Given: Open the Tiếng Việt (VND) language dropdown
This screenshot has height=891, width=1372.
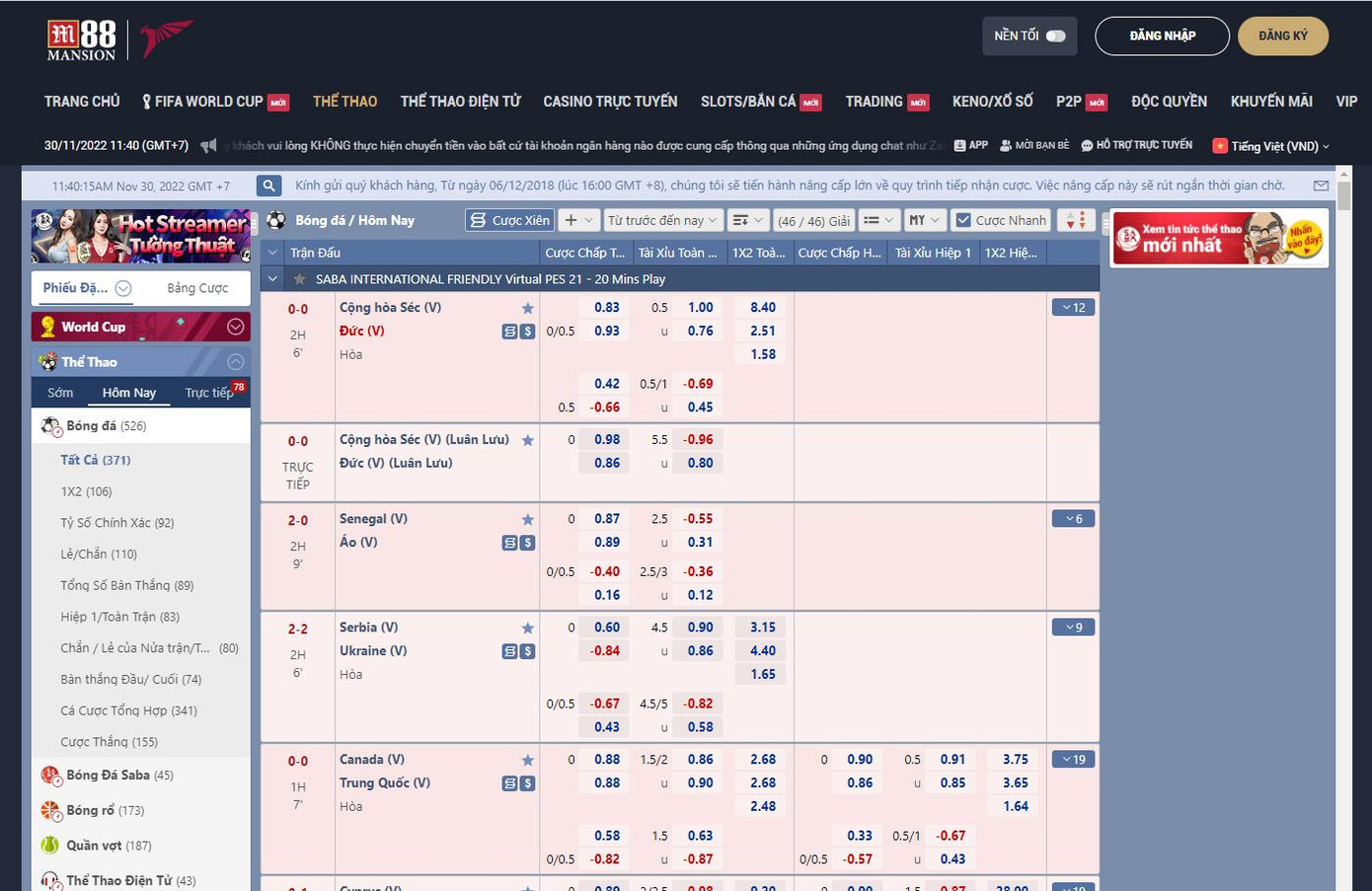Looking at the screenshot, I should (1271, 146).
